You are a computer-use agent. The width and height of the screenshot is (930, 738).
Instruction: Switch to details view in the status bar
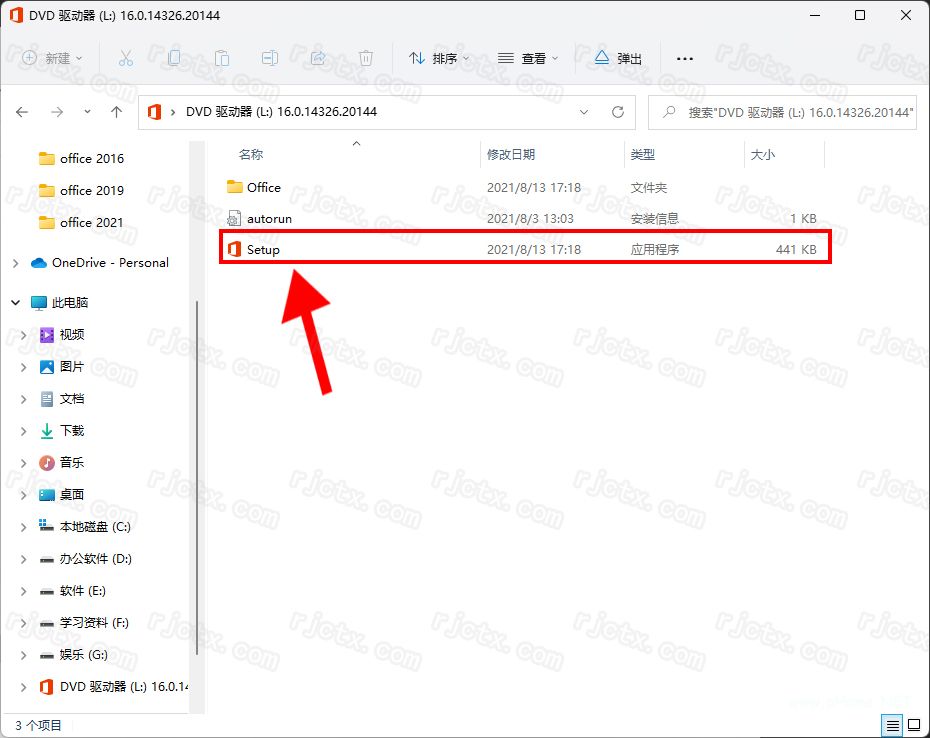coord(893,725)
